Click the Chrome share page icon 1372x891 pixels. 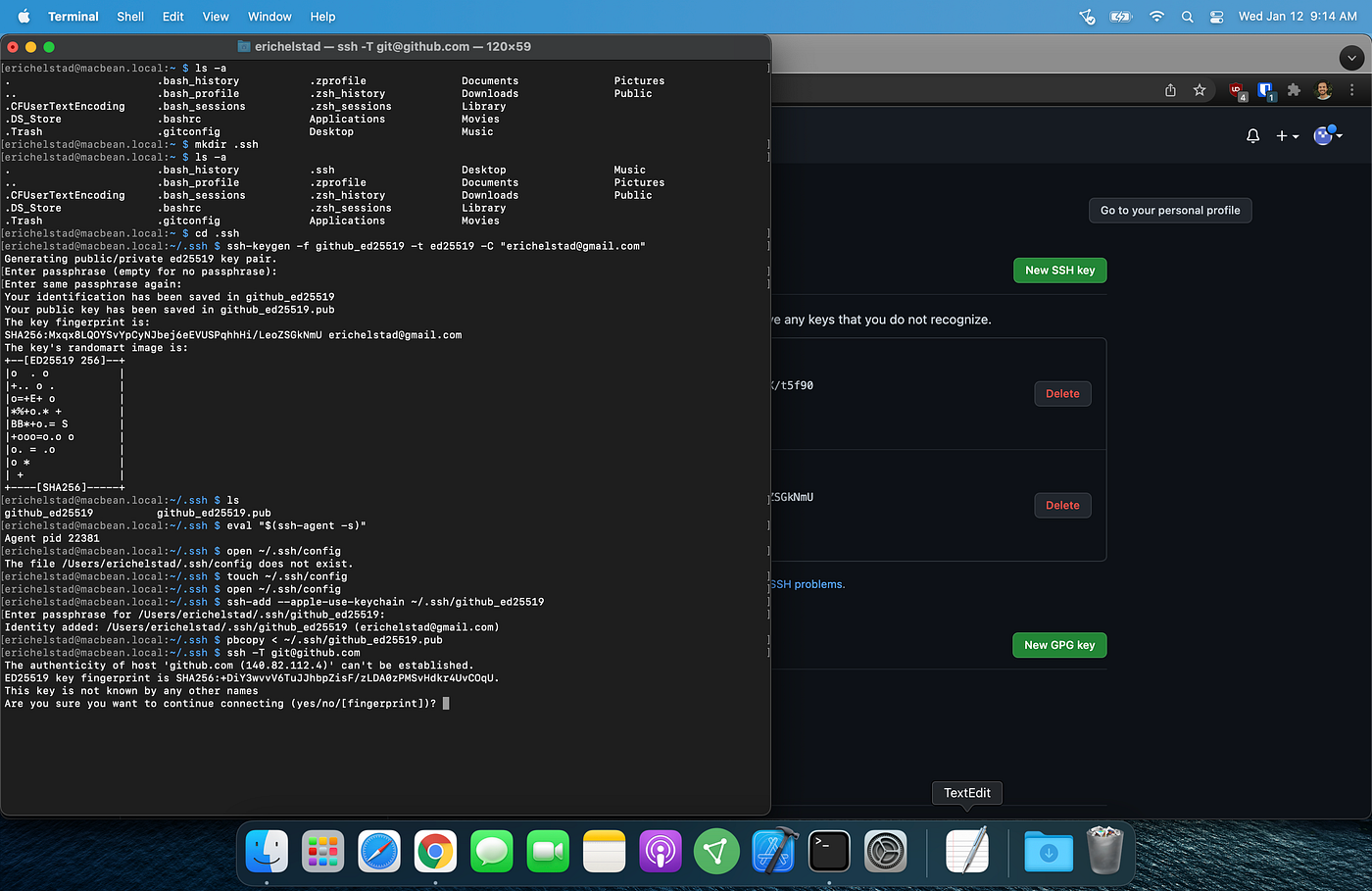point(1170,90)
